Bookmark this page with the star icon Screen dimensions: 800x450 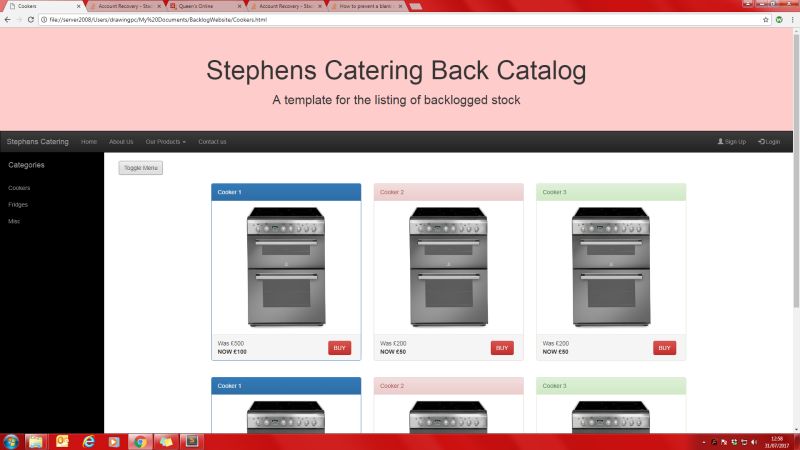766,19
